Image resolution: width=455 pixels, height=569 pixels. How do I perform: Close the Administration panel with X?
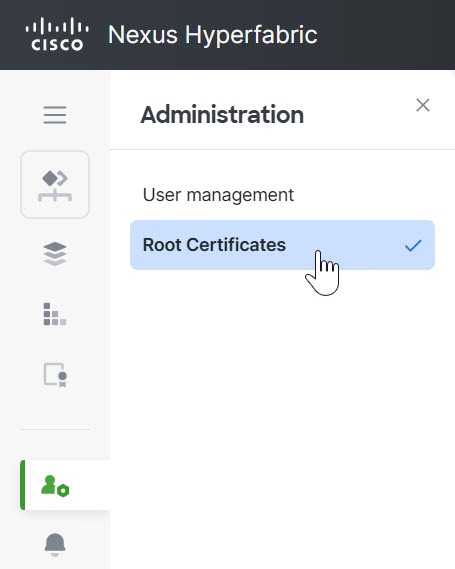click(x=423, y=105)
